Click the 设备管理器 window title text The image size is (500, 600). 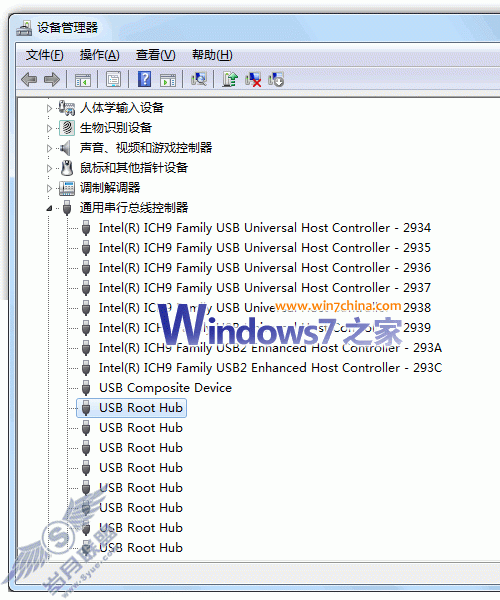click(x=67, y=28)
